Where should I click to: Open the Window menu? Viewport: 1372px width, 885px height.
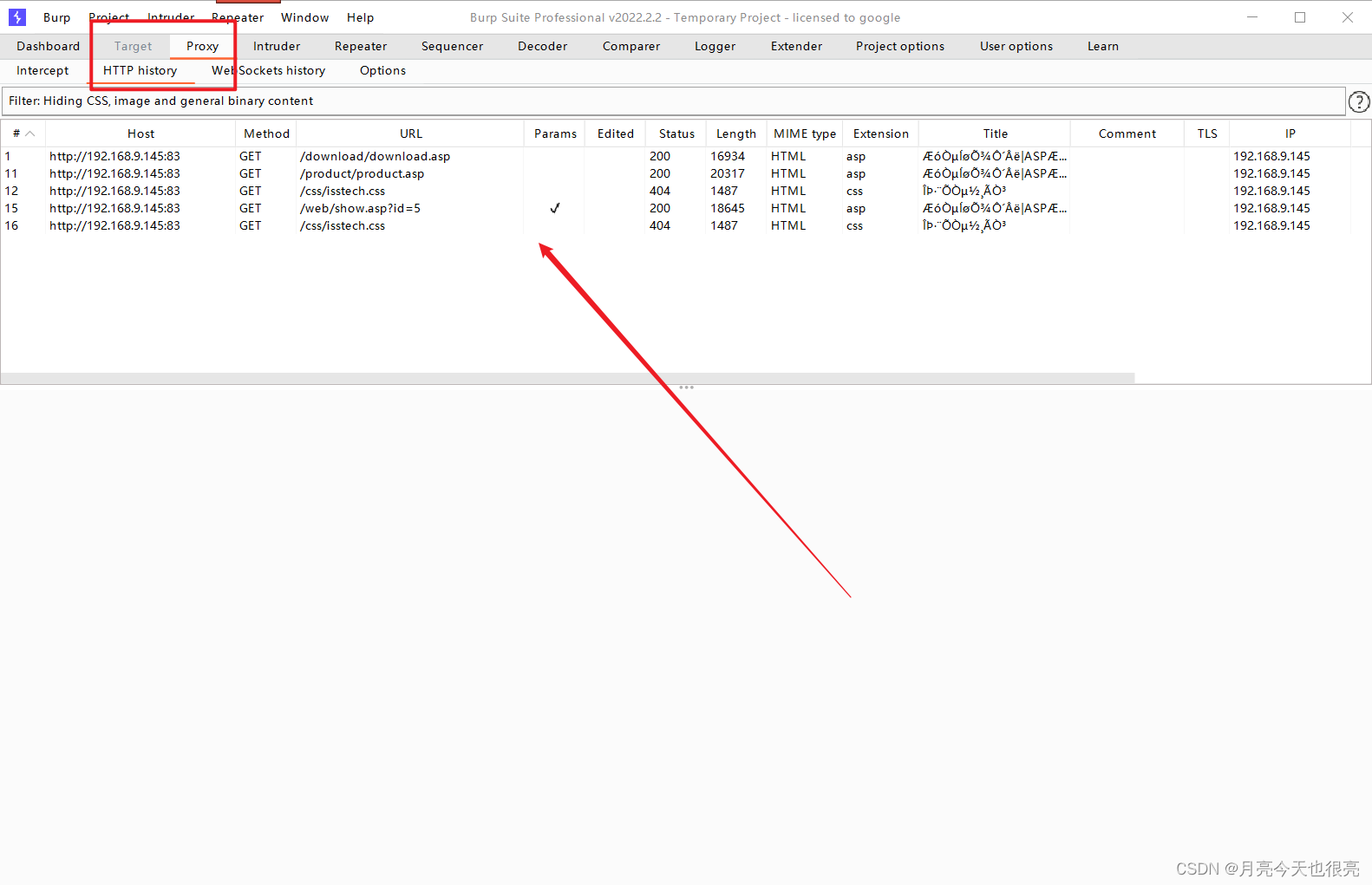coord(304,17)
